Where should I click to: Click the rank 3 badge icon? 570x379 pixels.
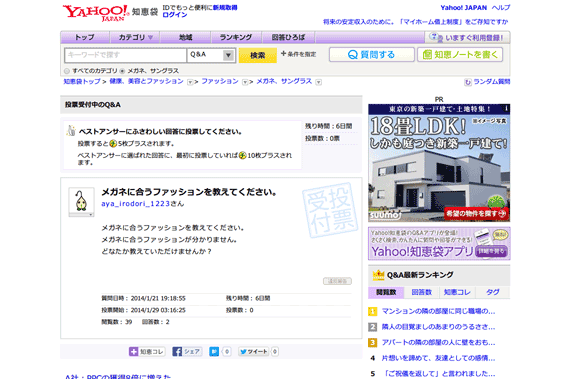pyautogui.click(x=373, y=343)
